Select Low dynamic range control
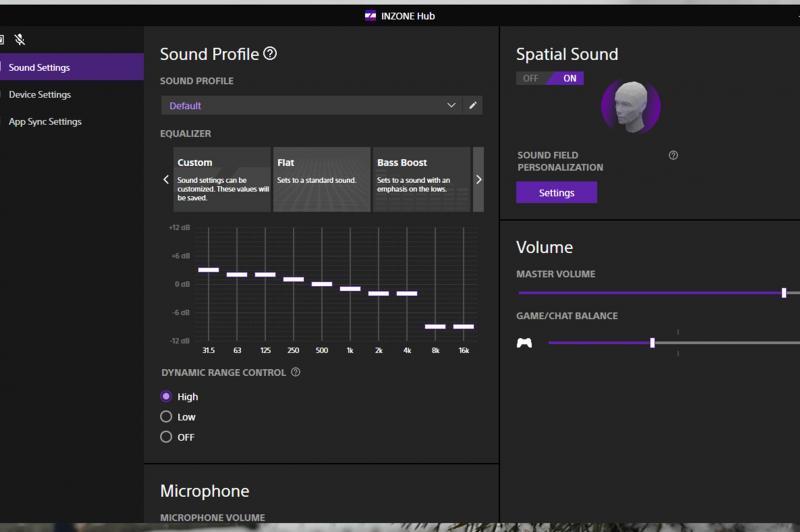 [166, 416]
